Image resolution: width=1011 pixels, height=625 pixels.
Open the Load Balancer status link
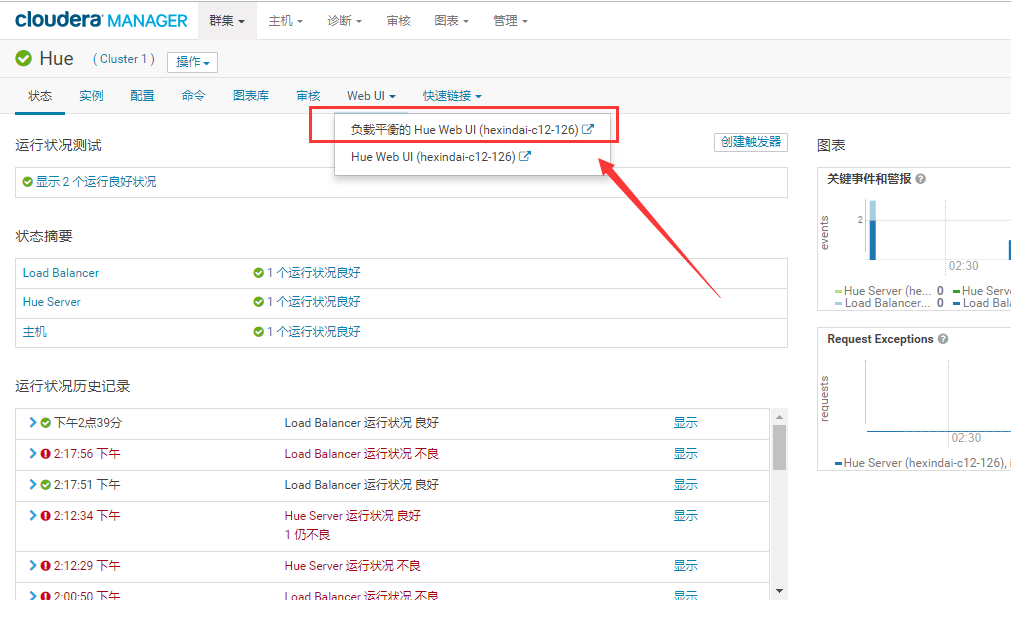click(x=60, y=272)
